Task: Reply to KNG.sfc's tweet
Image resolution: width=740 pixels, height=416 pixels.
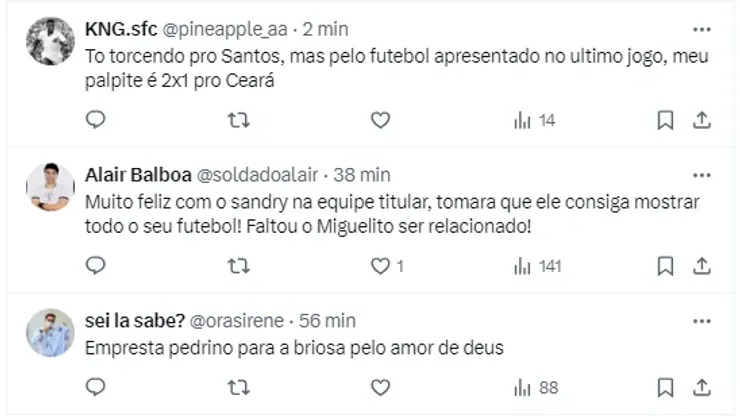Action: 96,120
